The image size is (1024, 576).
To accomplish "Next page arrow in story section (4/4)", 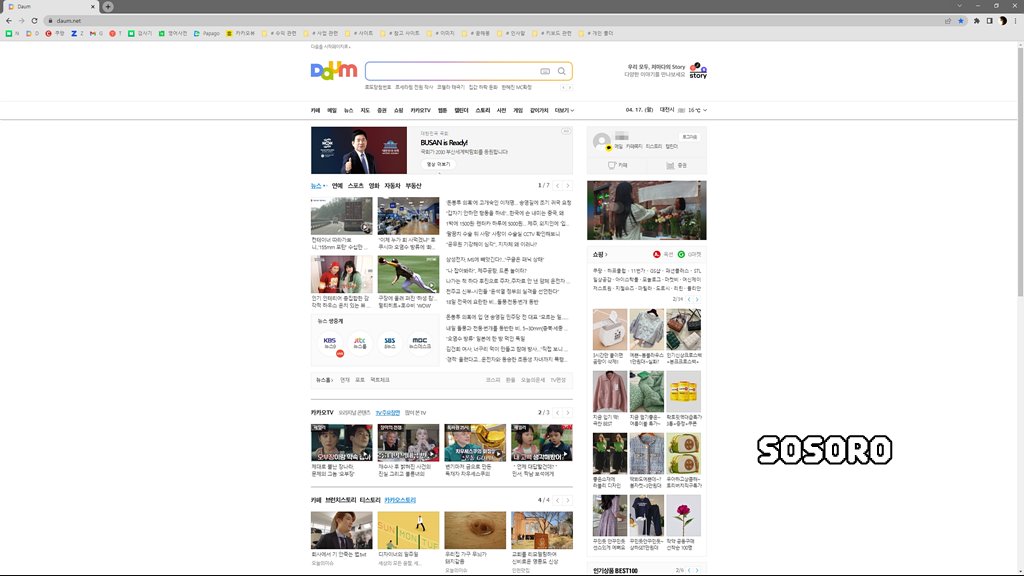I will [568, 500].
